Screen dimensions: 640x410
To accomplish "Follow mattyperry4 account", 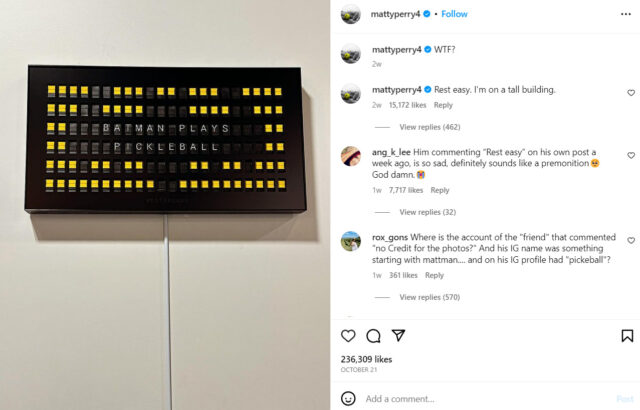I will point(454,14).
